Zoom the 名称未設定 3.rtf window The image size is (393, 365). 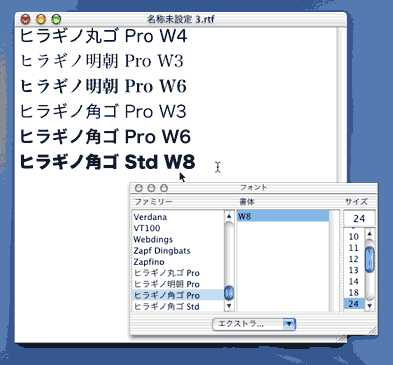coord(56,19)
